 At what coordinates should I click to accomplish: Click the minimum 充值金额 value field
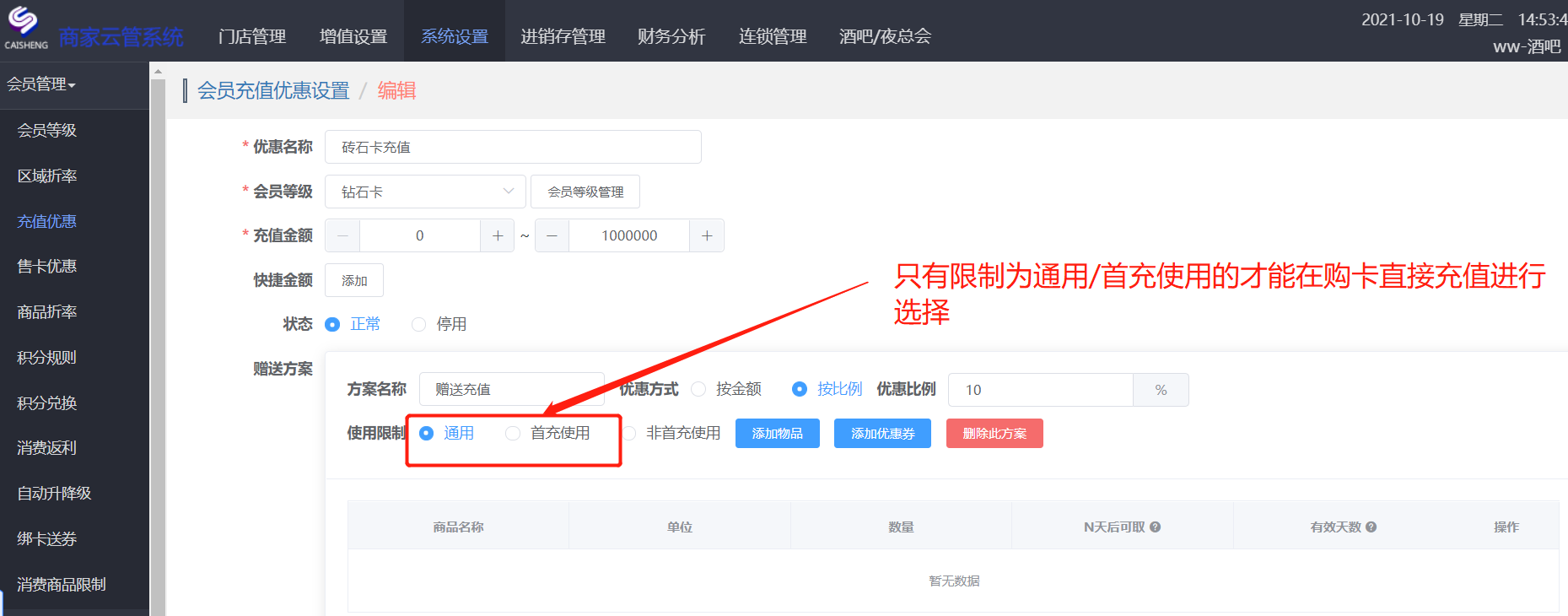[x=420, y=235]
